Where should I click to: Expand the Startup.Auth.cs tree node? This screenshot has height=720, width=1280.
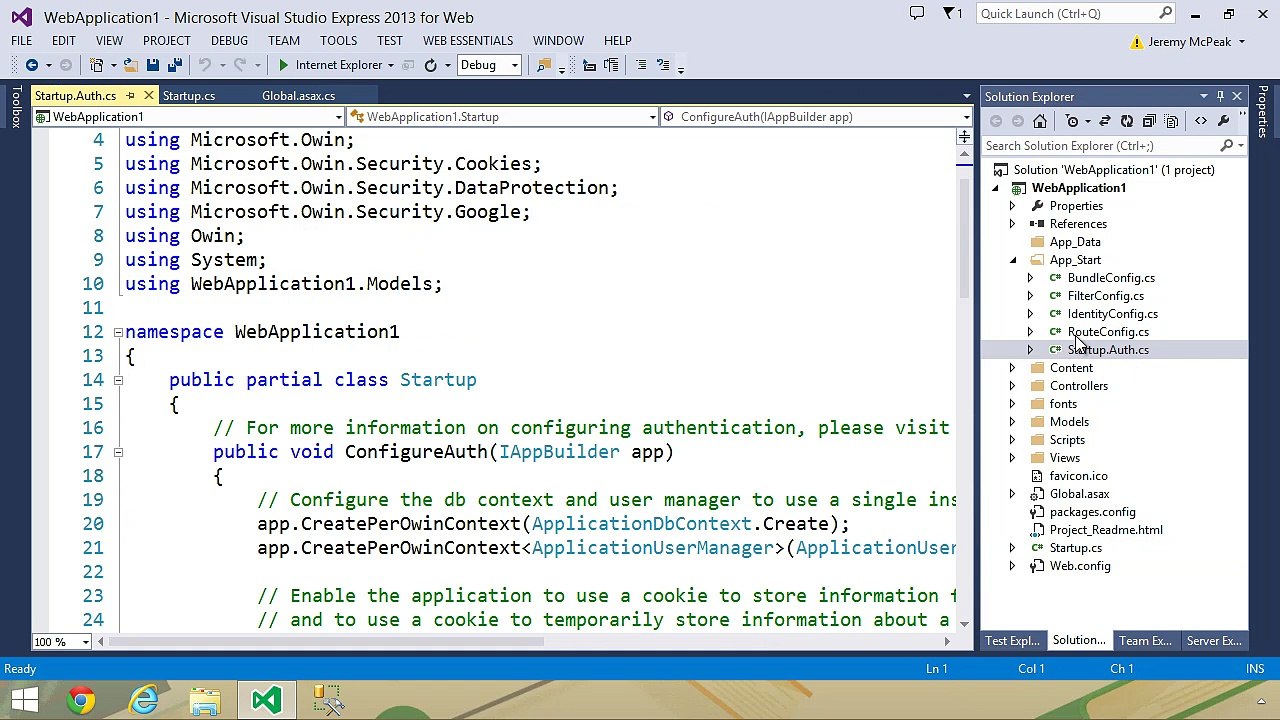(1030, 350)
